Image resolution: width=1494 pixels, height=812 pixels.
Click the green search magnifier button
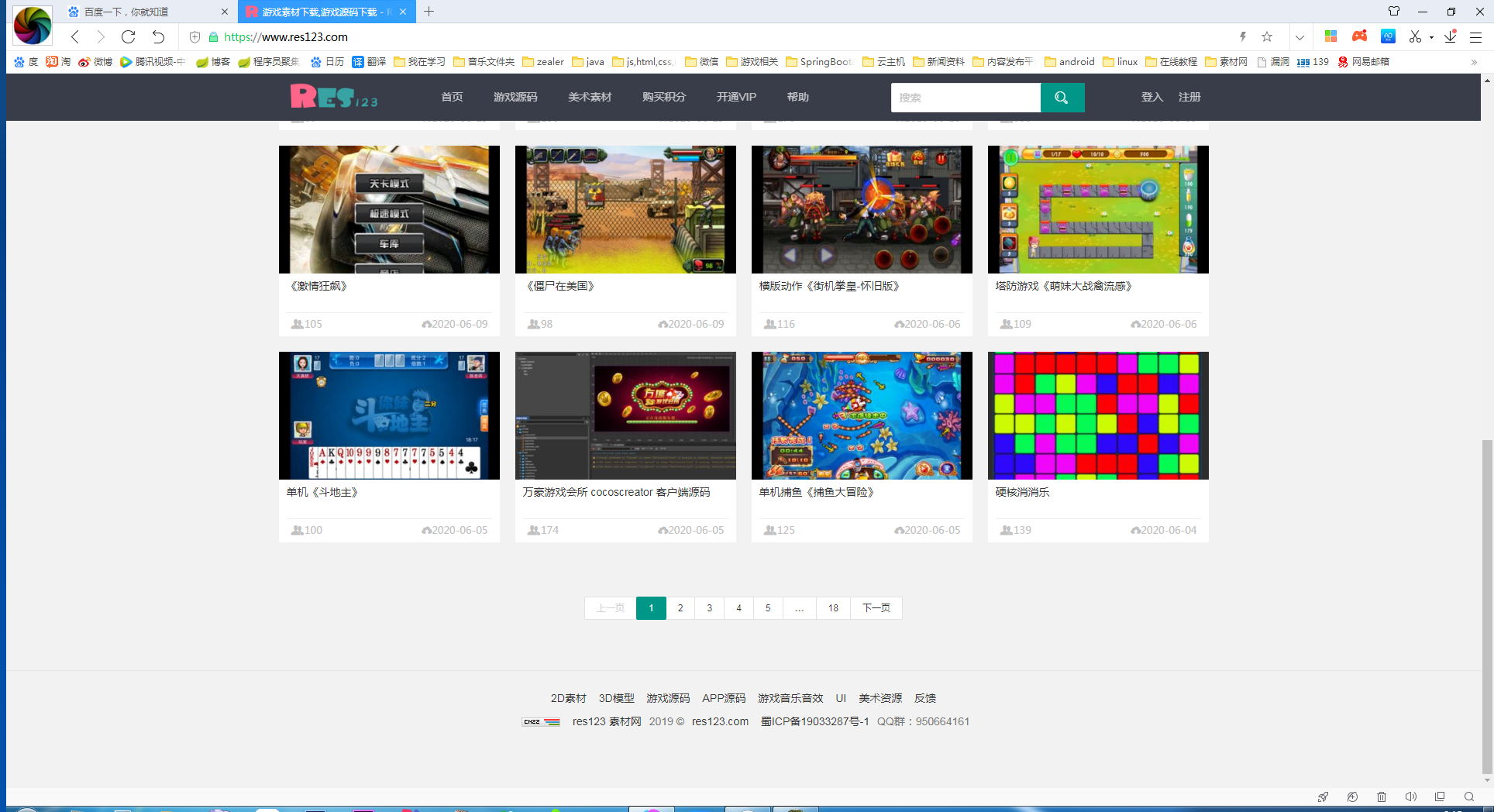(x=1062, y=98)
